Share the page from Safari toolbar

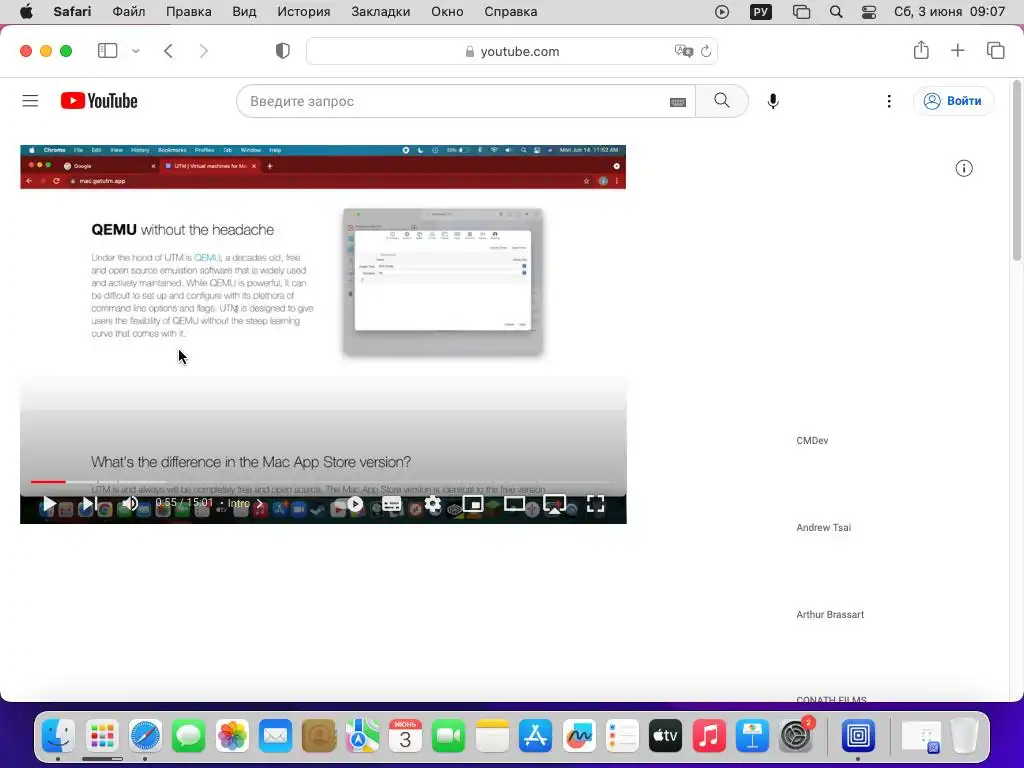921,50
